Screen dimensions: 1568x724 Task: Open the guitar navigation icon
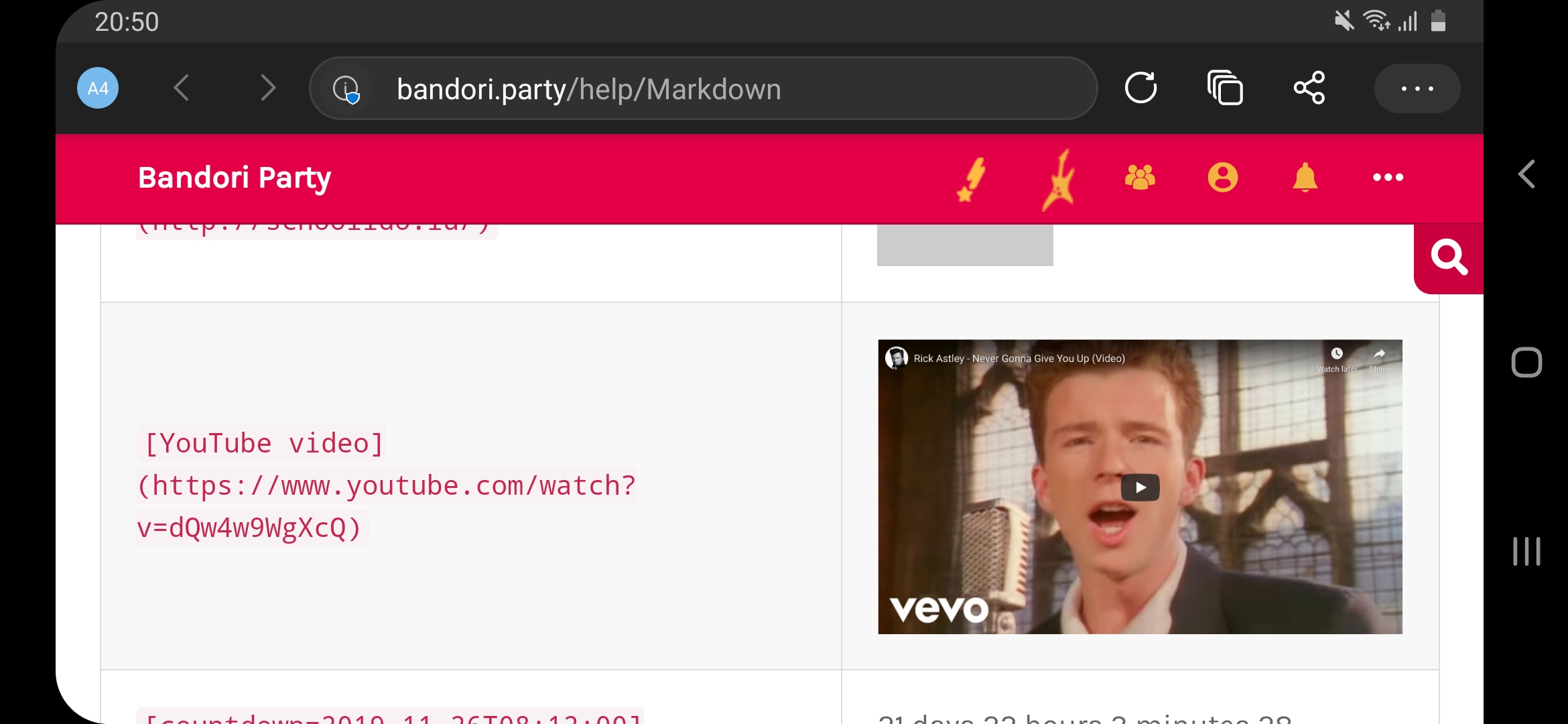pos(1059,179)
